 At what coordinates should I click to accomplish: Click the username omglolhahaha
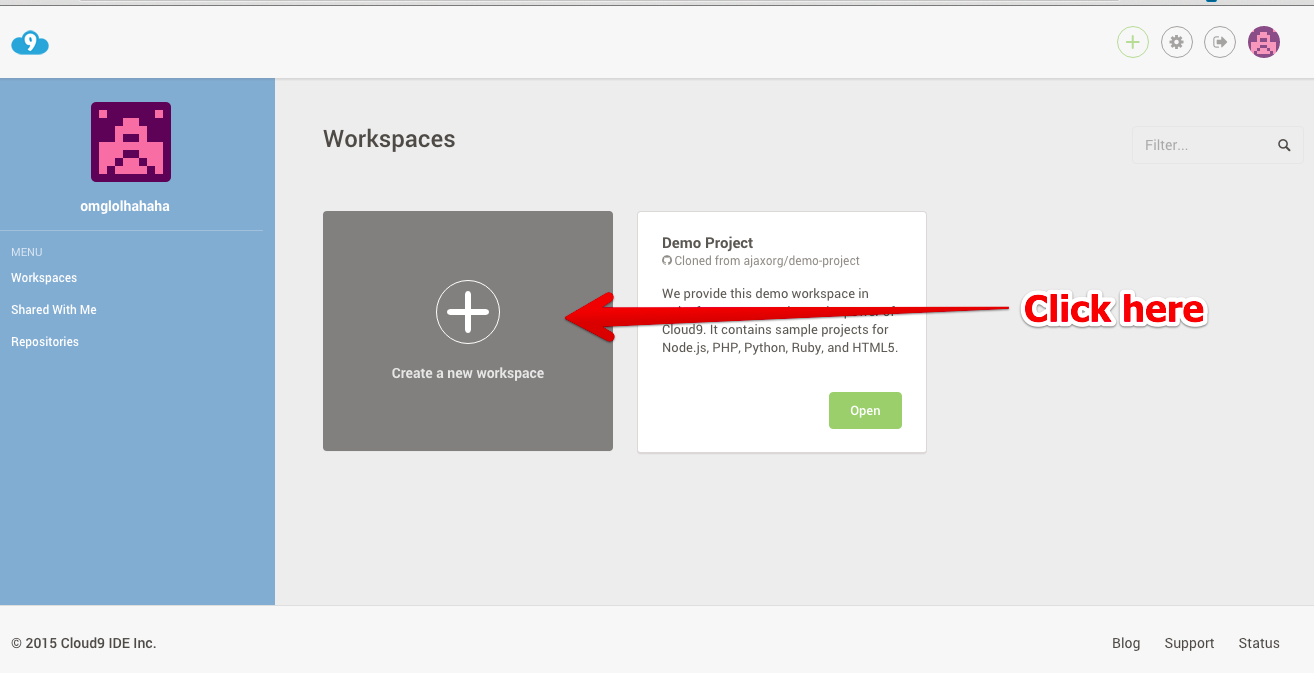tap(125, 206)
